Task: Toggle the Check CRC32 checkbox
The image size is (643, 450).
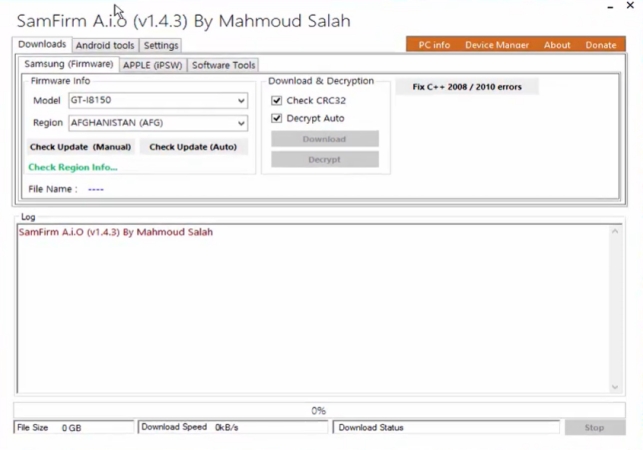Action: point(277,101)
